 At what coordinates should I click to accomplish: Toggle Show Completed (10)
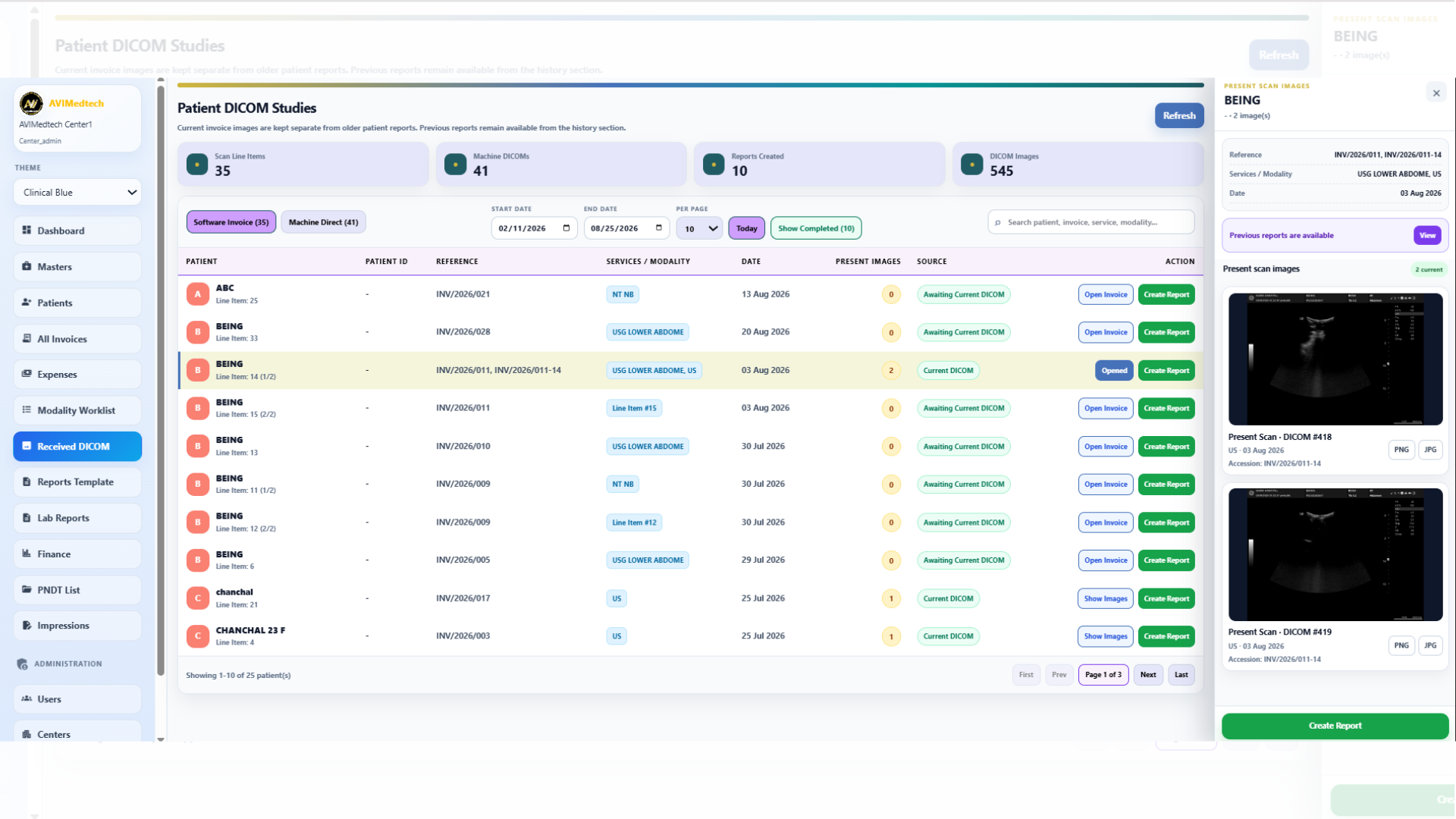click(816, 228)
